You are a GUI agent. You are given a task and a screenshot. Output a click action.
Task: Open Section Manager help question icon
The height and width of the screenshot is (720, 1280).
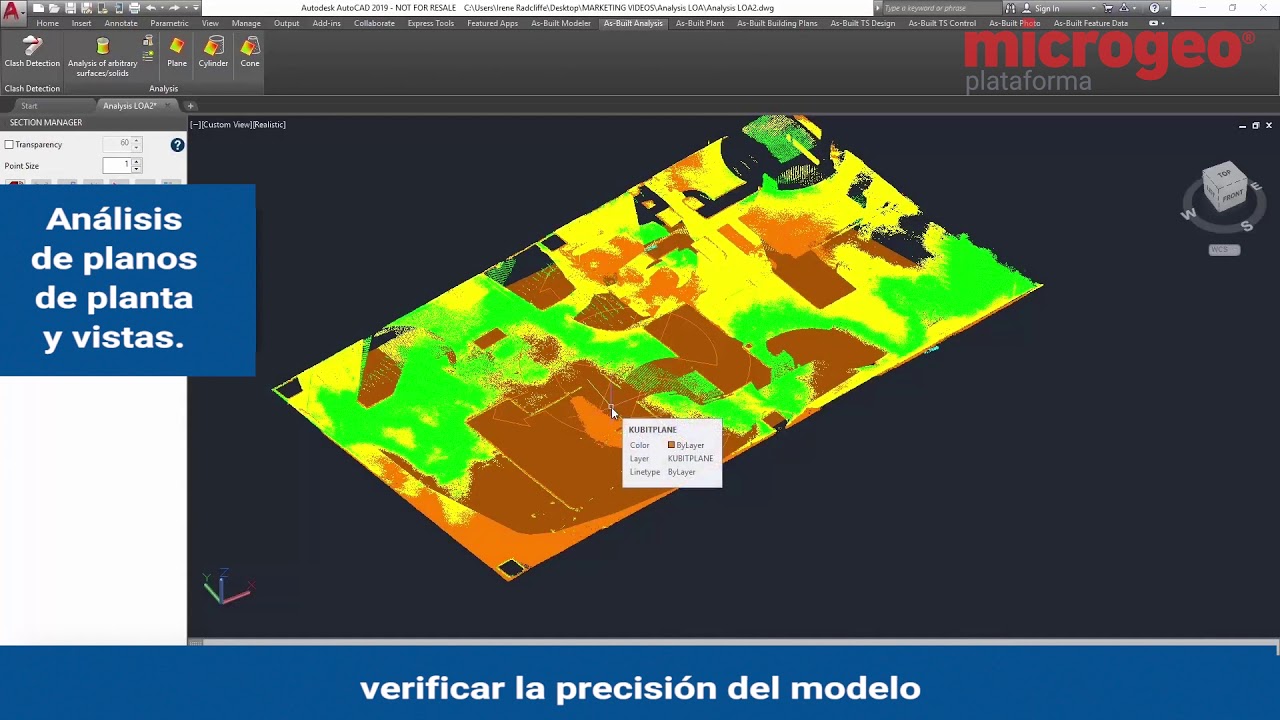point(177,145)
